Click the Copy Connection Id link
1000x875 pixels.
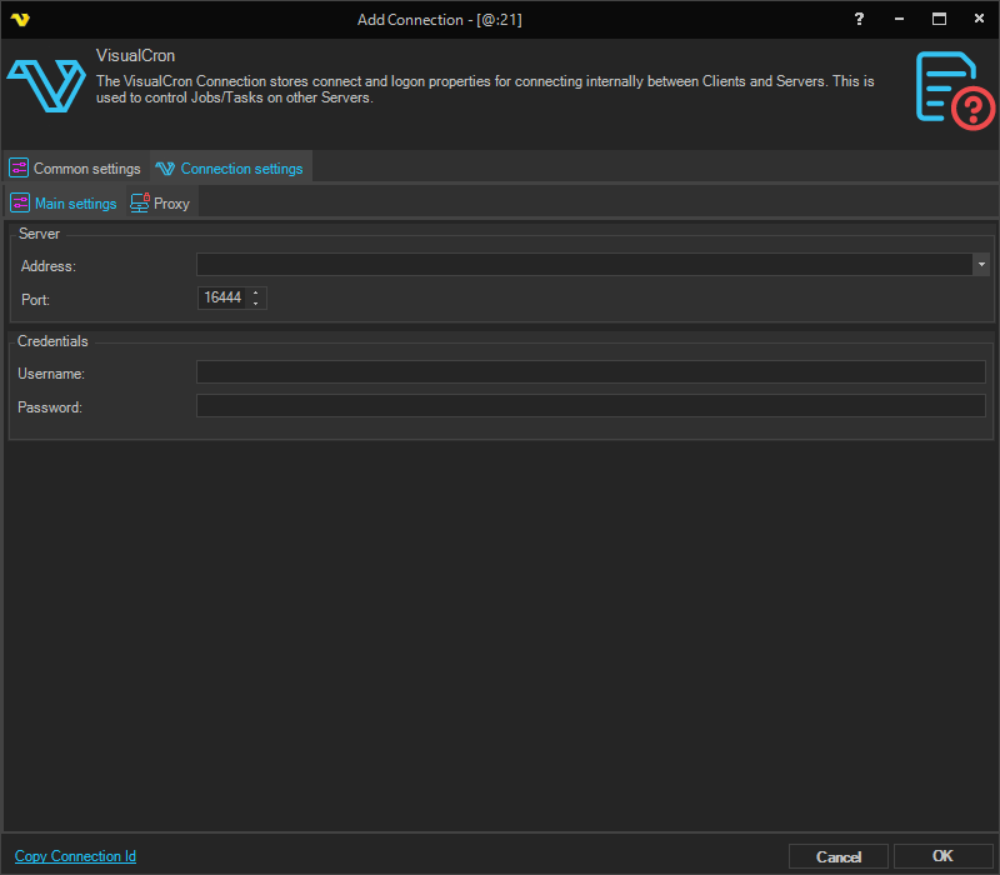(75, 856)
